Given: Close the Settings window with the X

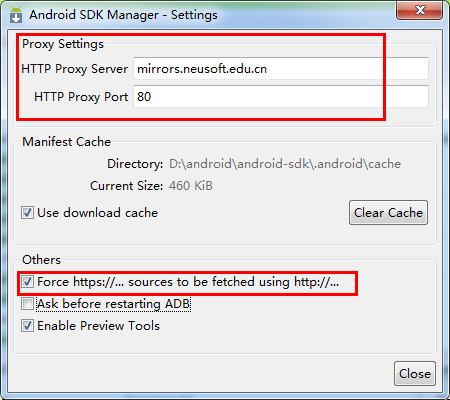Looking at the screenshot, I should [x=420, y=10].
